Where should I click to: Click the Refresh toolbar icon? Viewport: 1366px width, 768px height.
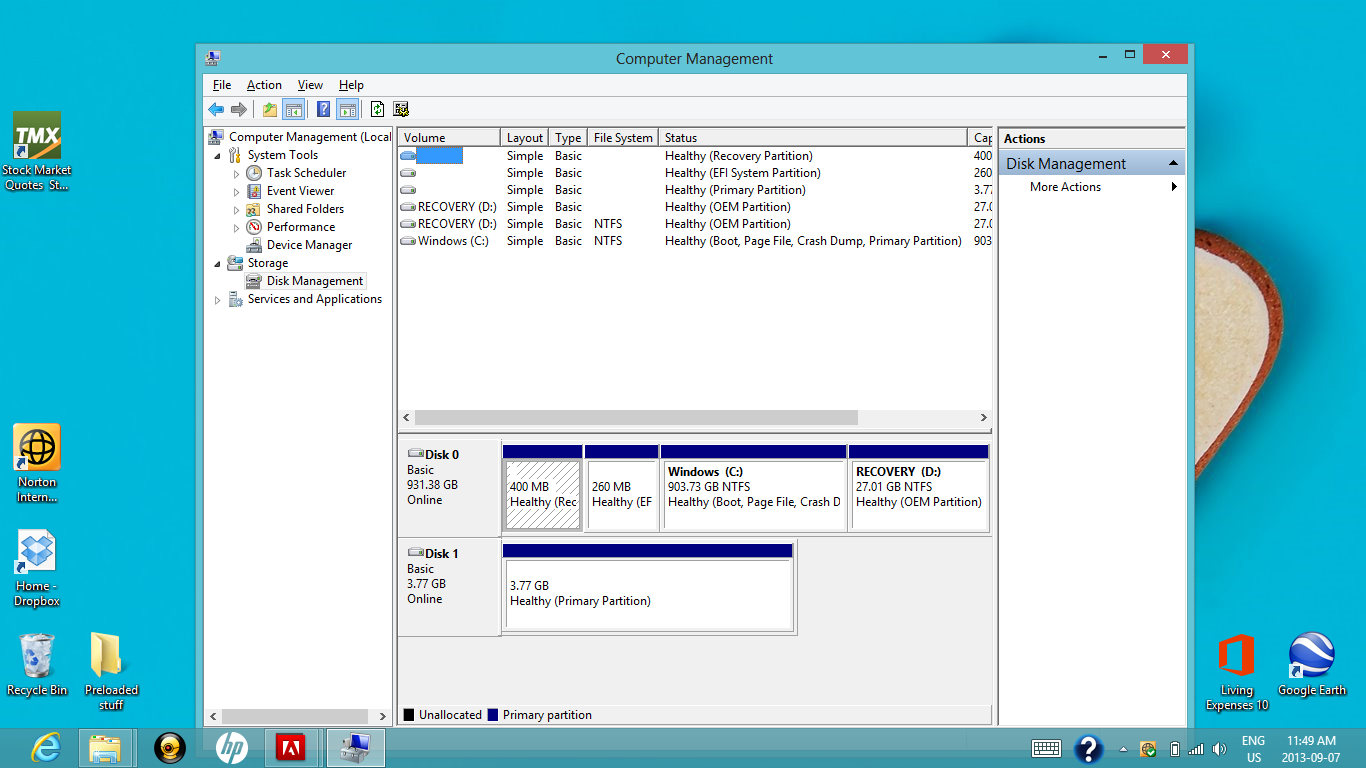coord(378,110)
